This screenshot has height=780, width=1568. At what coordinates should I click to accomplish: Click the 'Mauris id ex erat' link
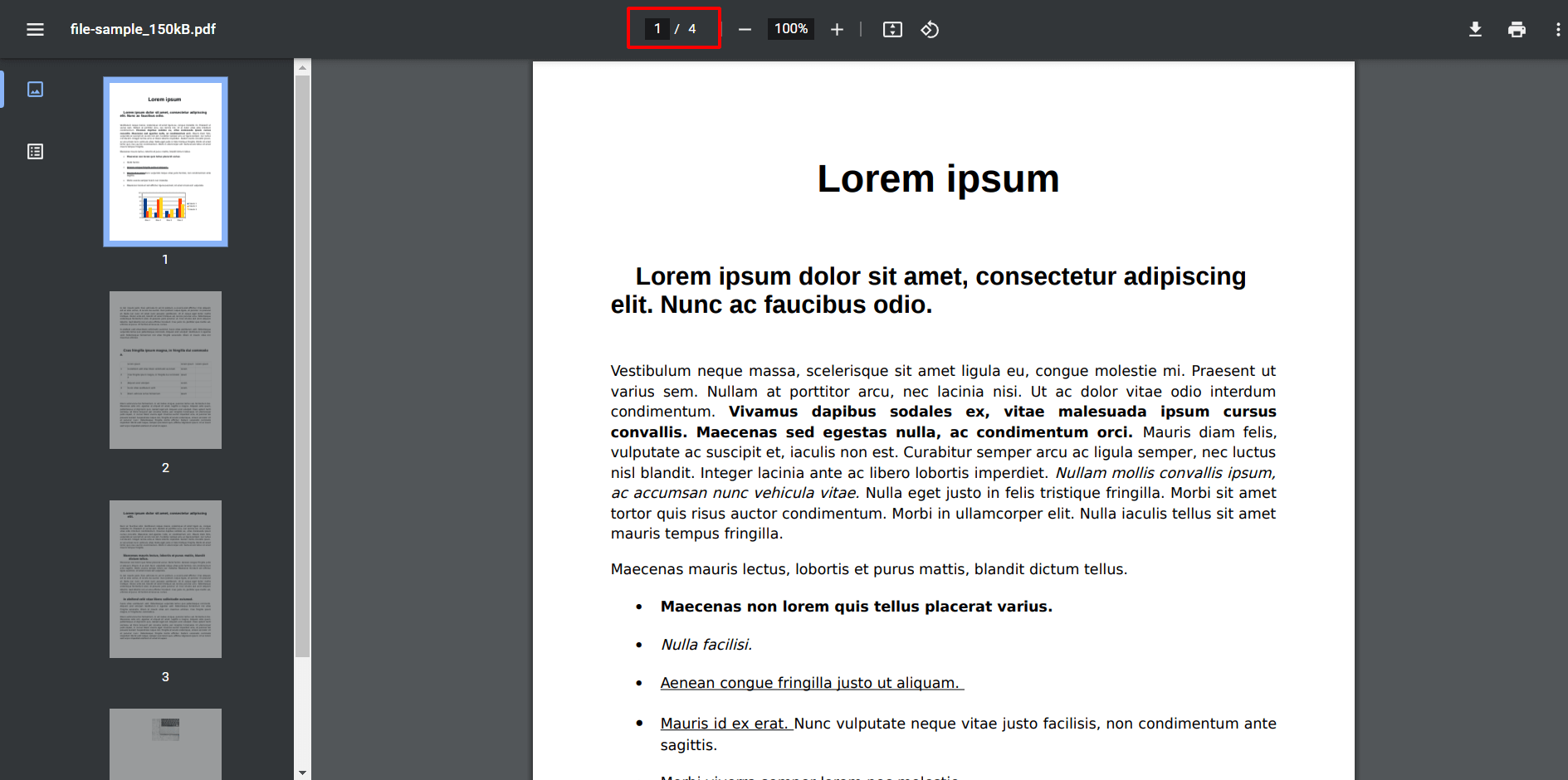pyautogui.click(x=724, y=723)
